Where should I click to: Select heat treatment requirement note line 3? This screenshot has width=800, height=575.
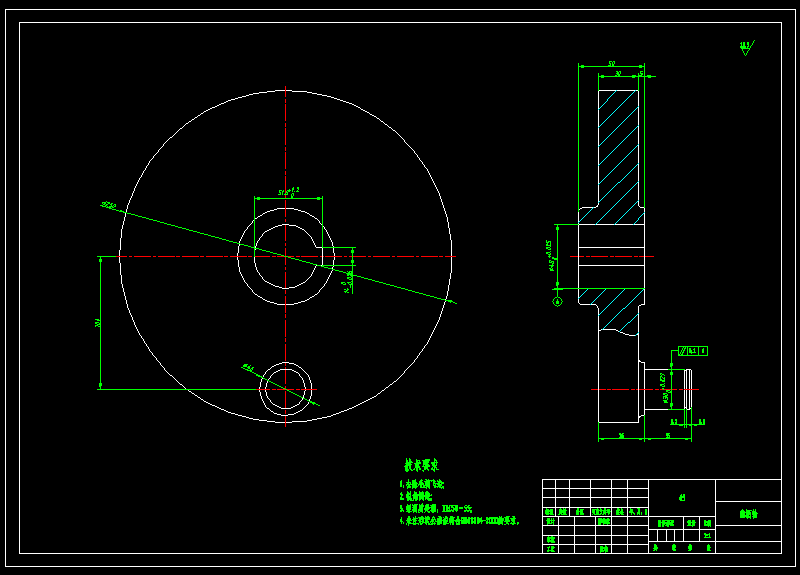click(x=436, y=509)
